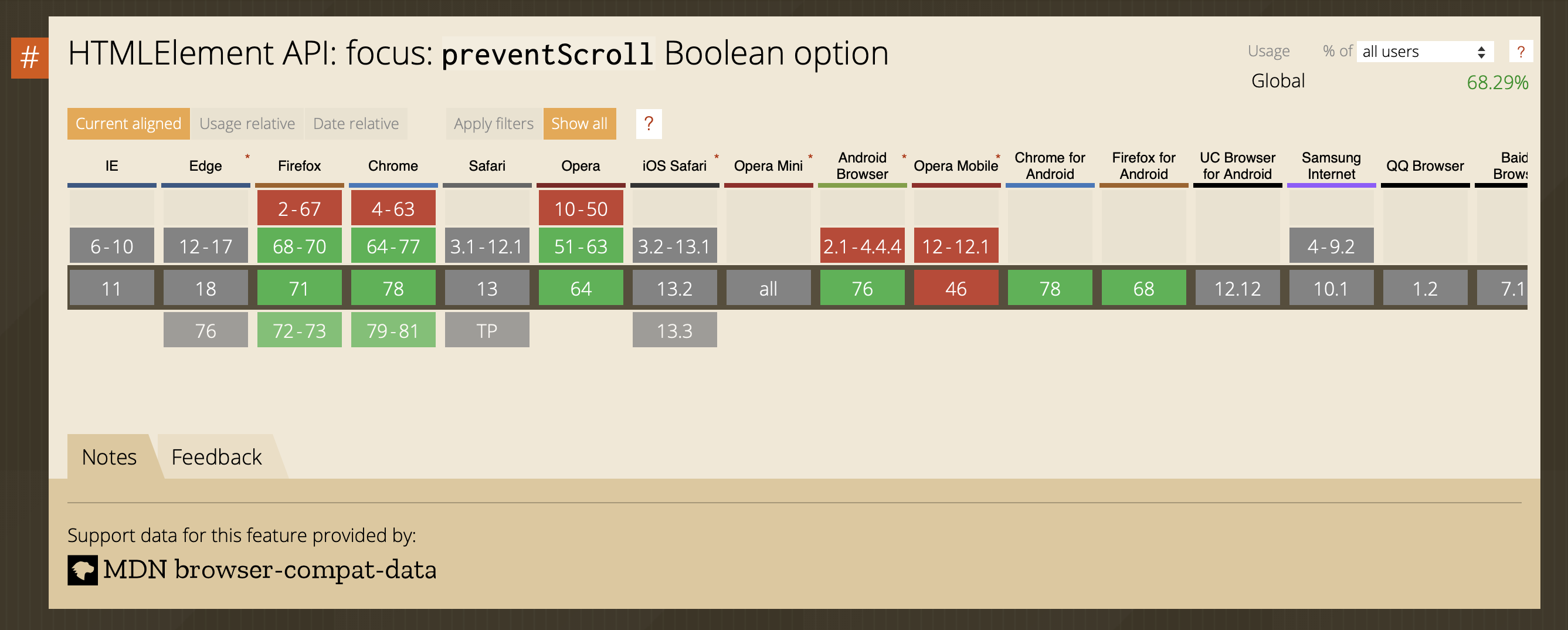Open the help icon beside the usage dropdown
Viewport: 1568px width, 630px height.
pos(1522,52)
